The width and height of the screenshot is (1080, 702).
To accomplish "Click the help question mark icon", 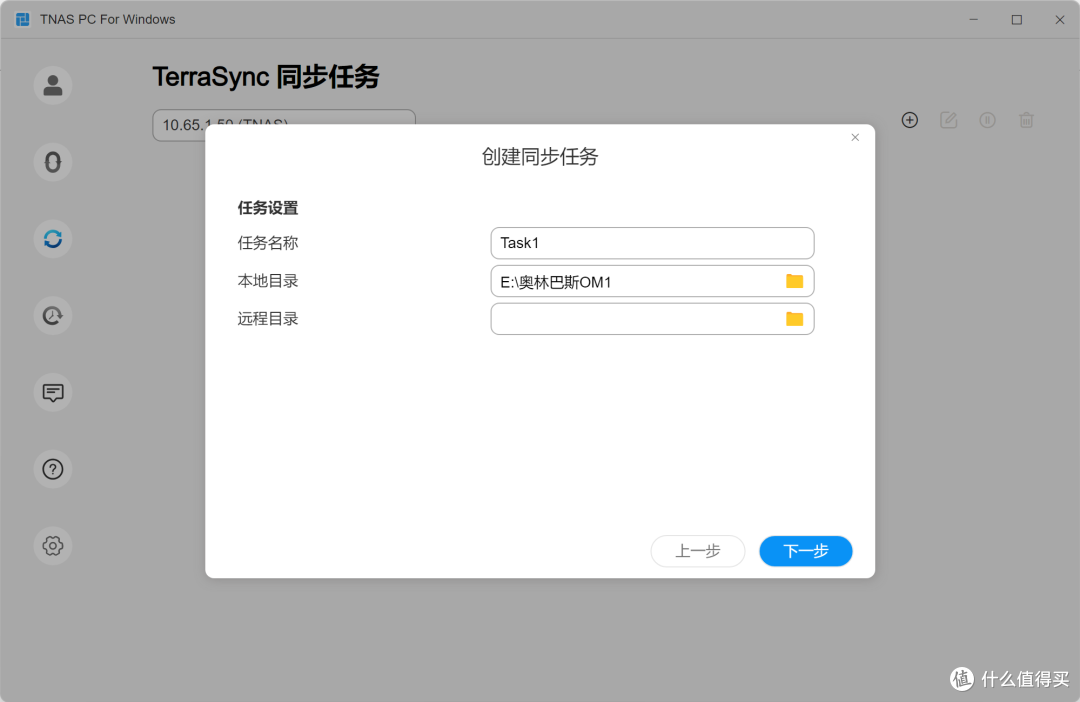I will [52, 469].
